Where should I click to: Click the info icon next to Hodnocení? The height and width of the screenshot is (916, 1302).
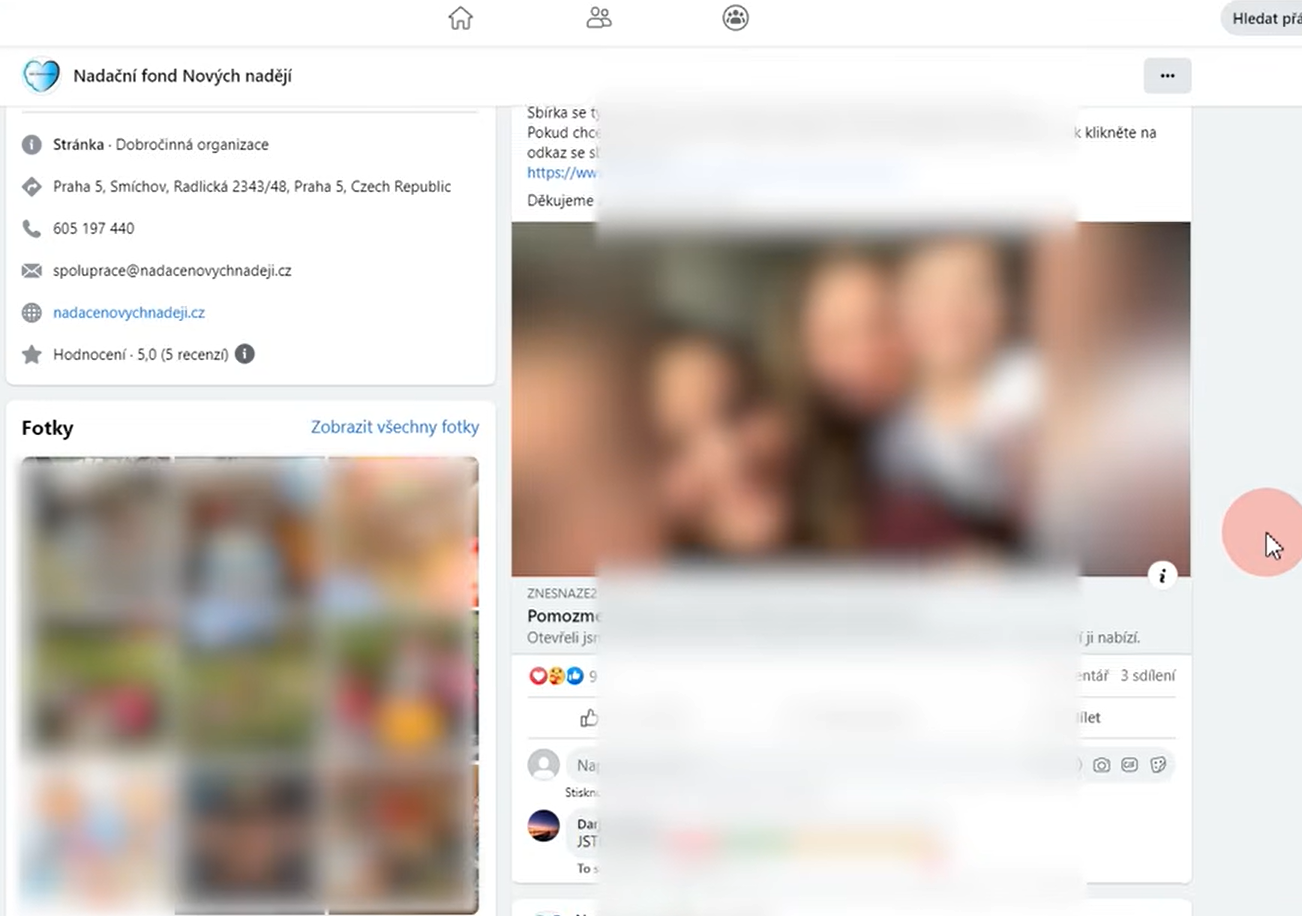click(245, 354)
